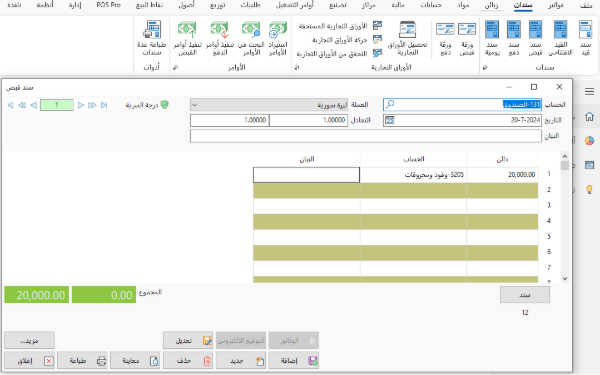Click طباعة عدة سندات print icon
The width and height of the screenshot is (600, 375).
click(x=152, y=38)
